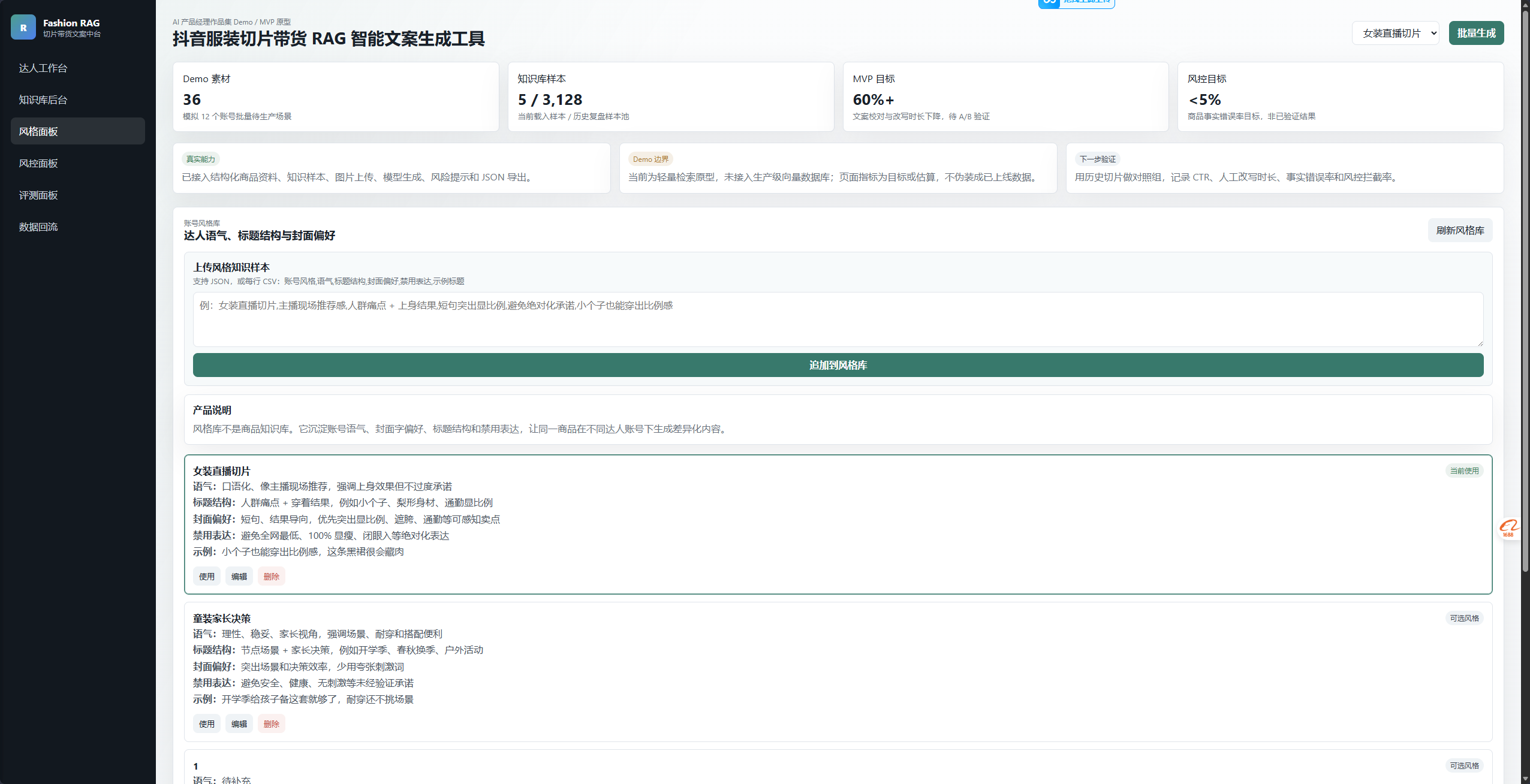Click the page title 抖音服装切片带货 RAG 智能文案生成工具
The image size is (1530, 784).
click(x=329, y=39)
